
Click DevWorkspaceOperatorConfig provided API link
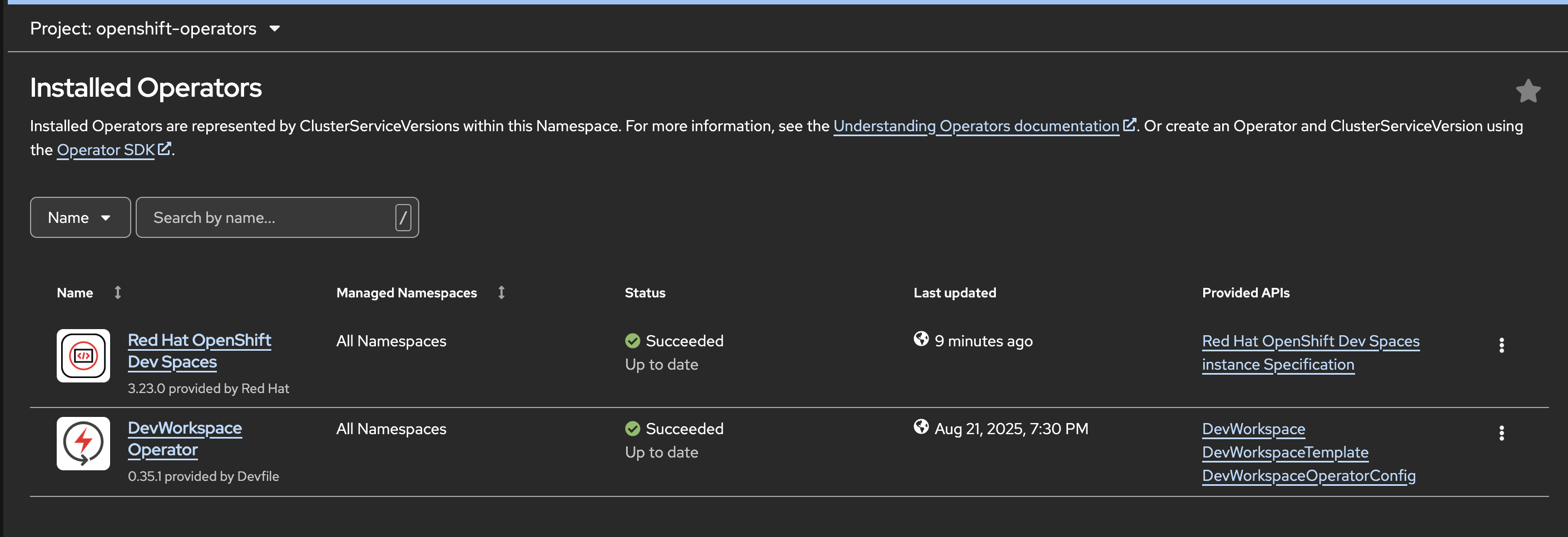pyautogui.click(x=1309, y=475)
